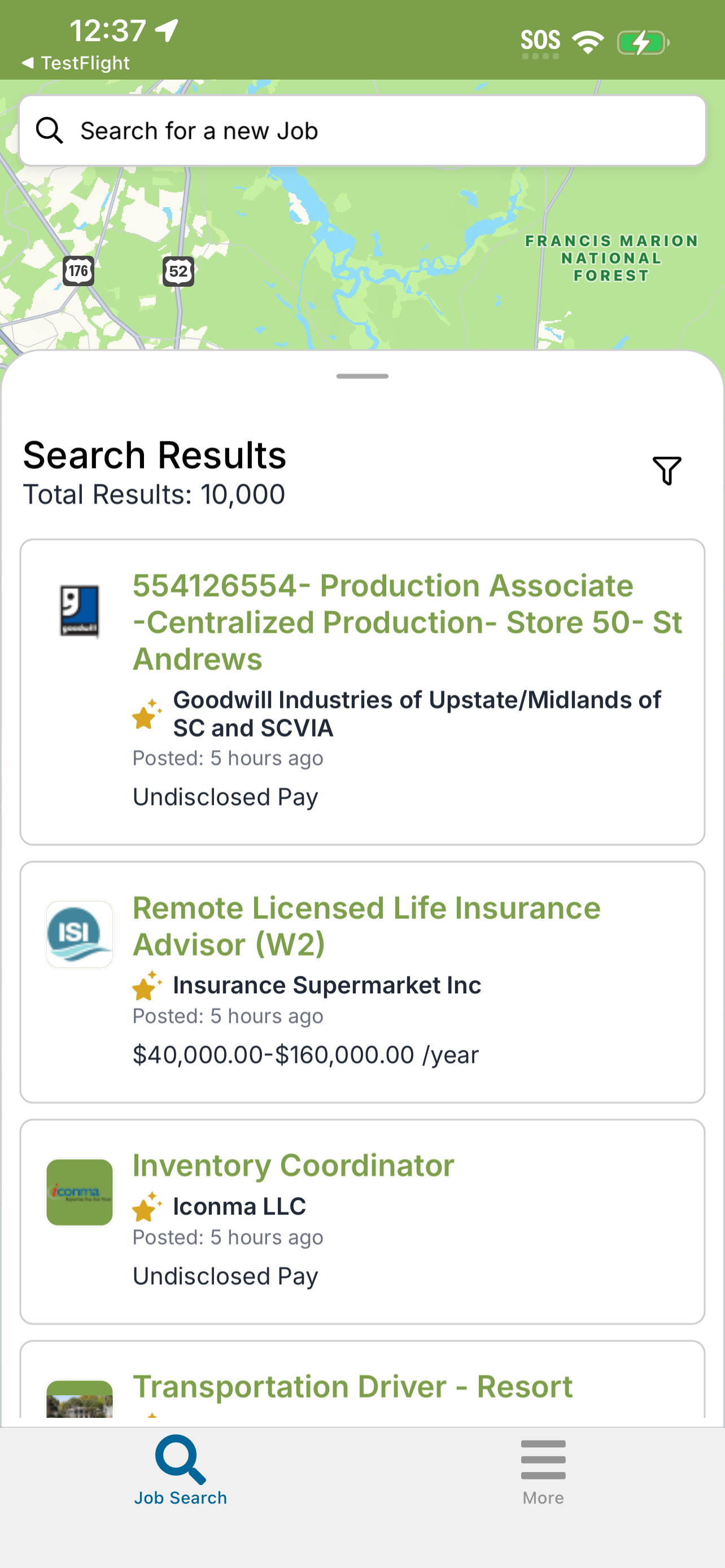Focus the Search for a new Job field

point(363,130)
